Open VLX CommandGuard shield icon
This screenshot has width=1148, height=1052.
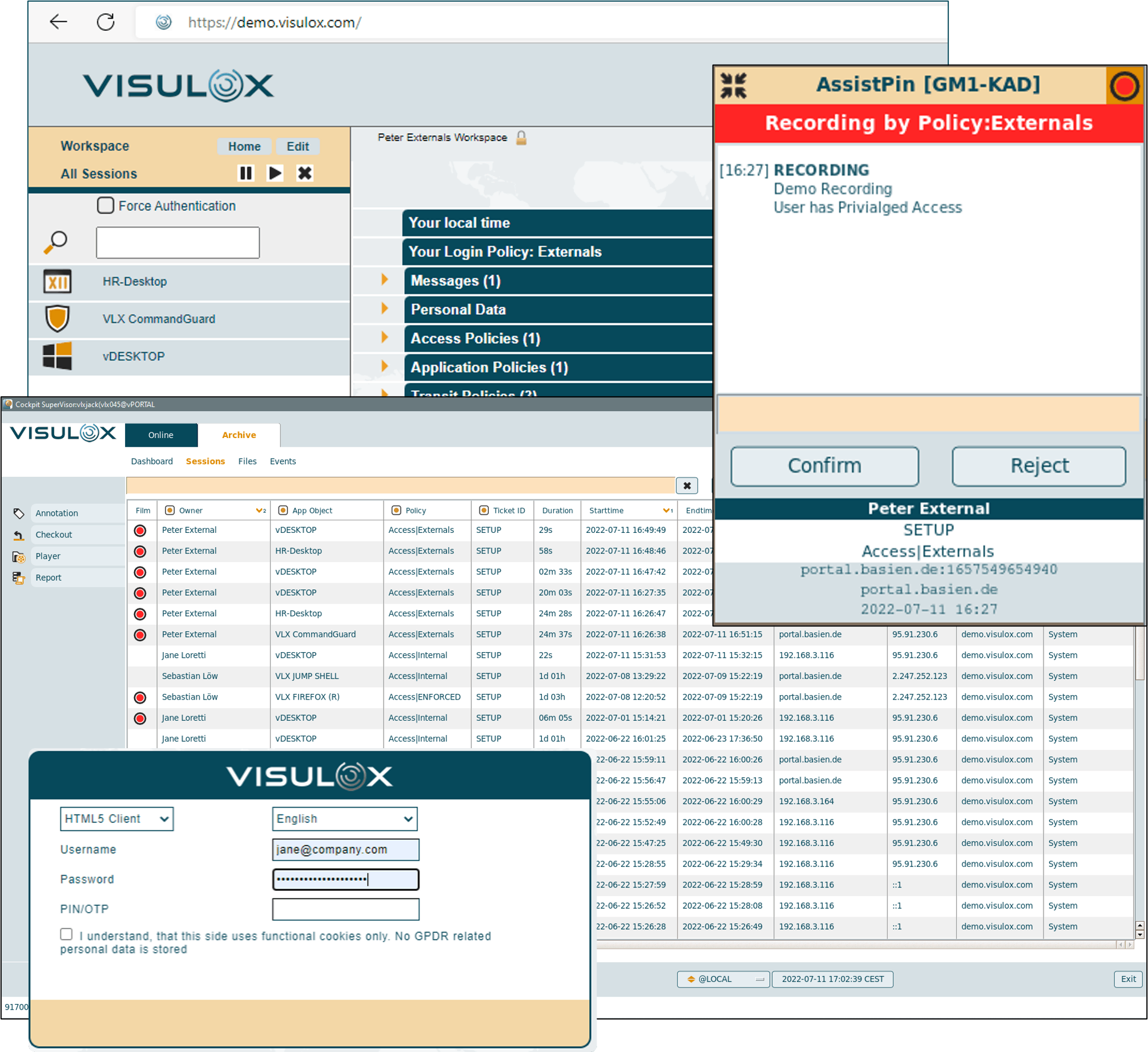click(58, 319)
